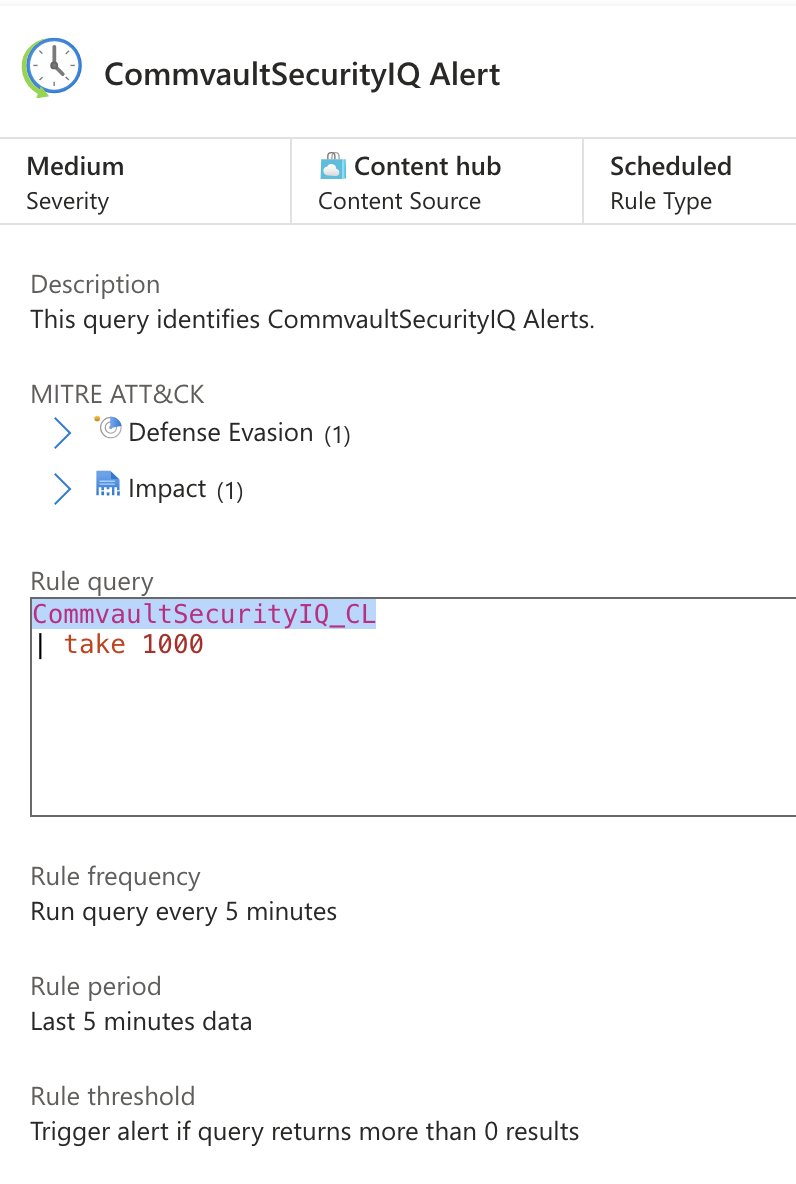796x1184 pixels.
Task: Click the Content Source label
Action: [400, 202]
